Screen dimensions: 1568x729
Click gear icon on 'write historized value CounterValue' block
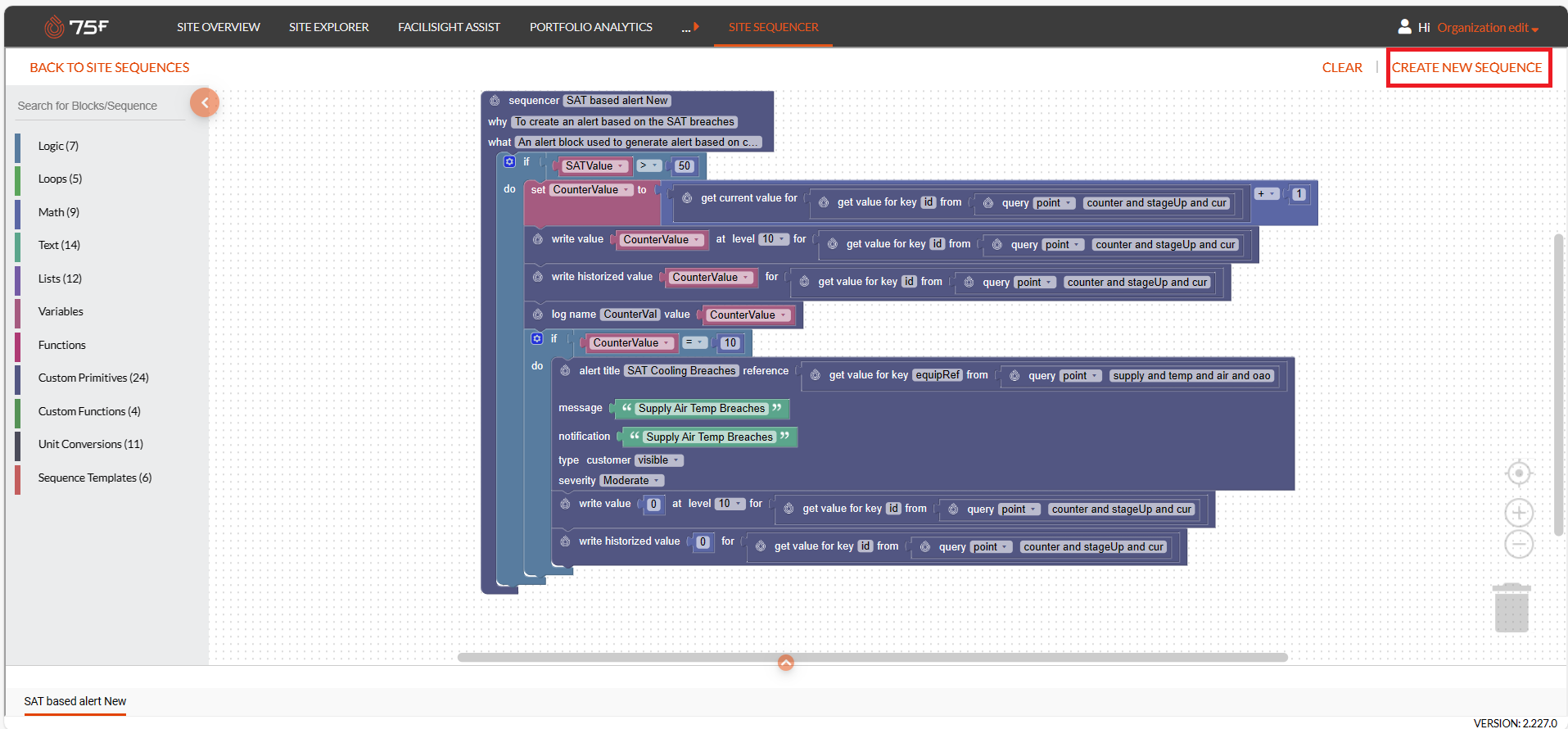(537, 277)
